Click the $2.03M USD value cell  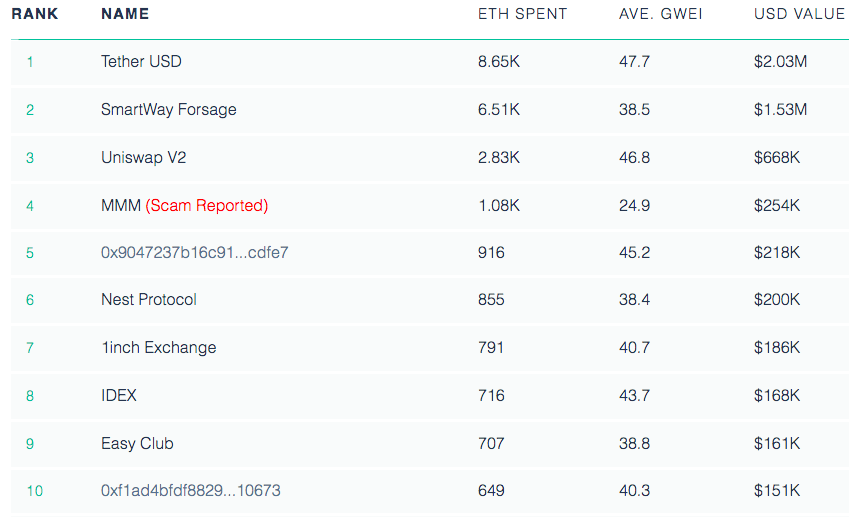[x=780, y=62]
